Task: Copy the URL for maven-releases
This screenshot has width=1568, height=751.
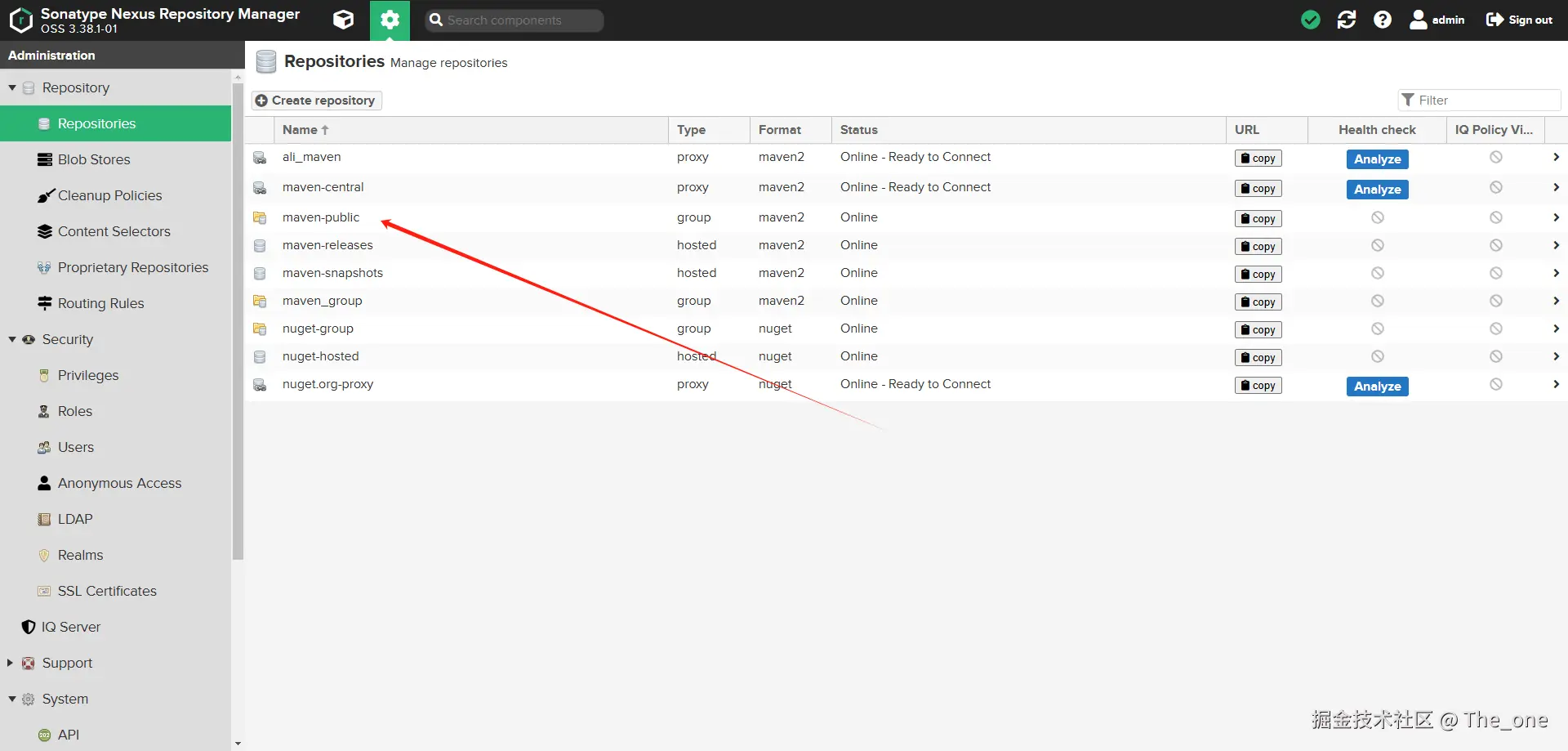Action: point(1258,247)
